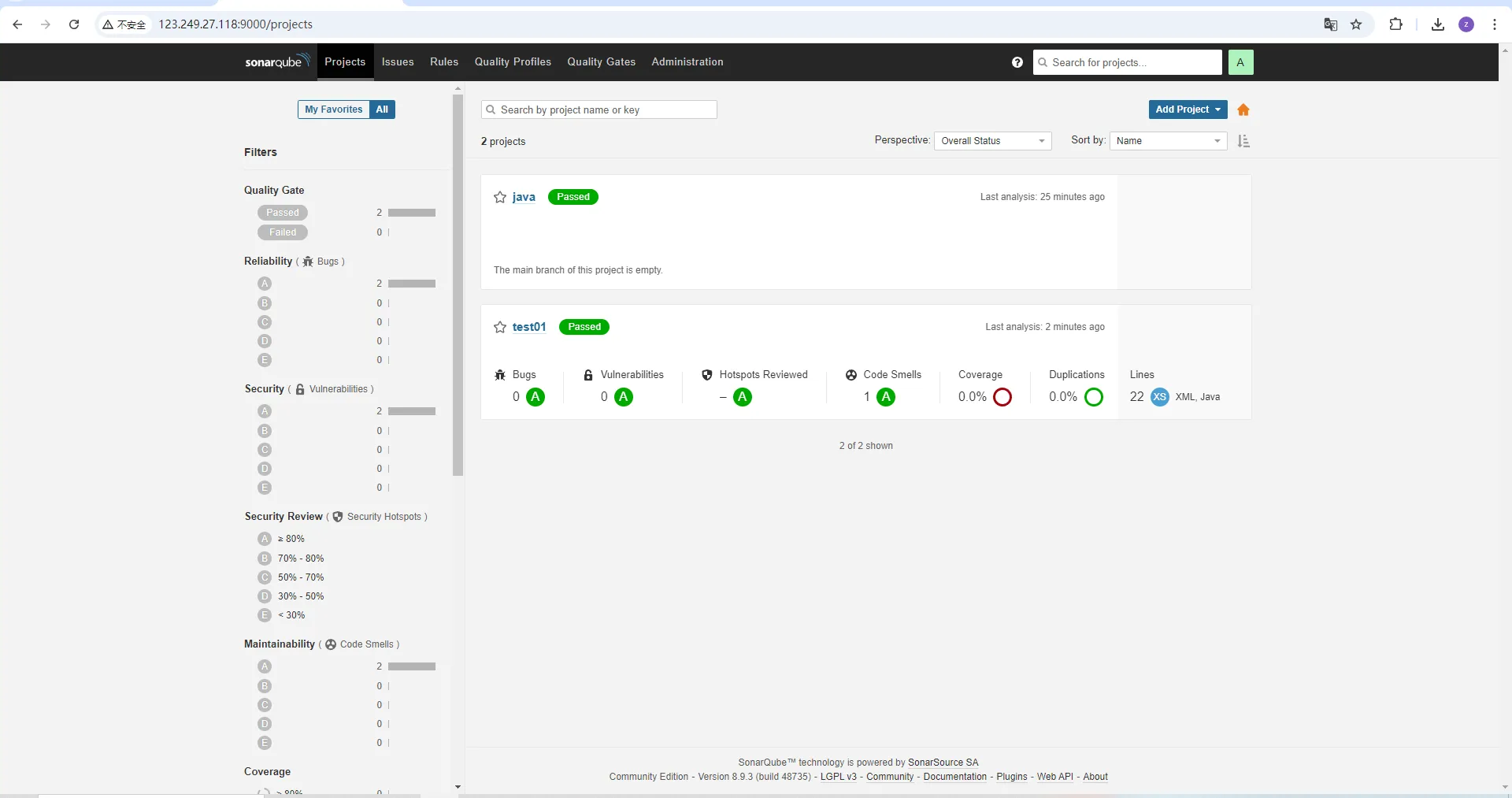Toggle the sort order direction icon
1512x798 pixels.
pos(1243,141)
